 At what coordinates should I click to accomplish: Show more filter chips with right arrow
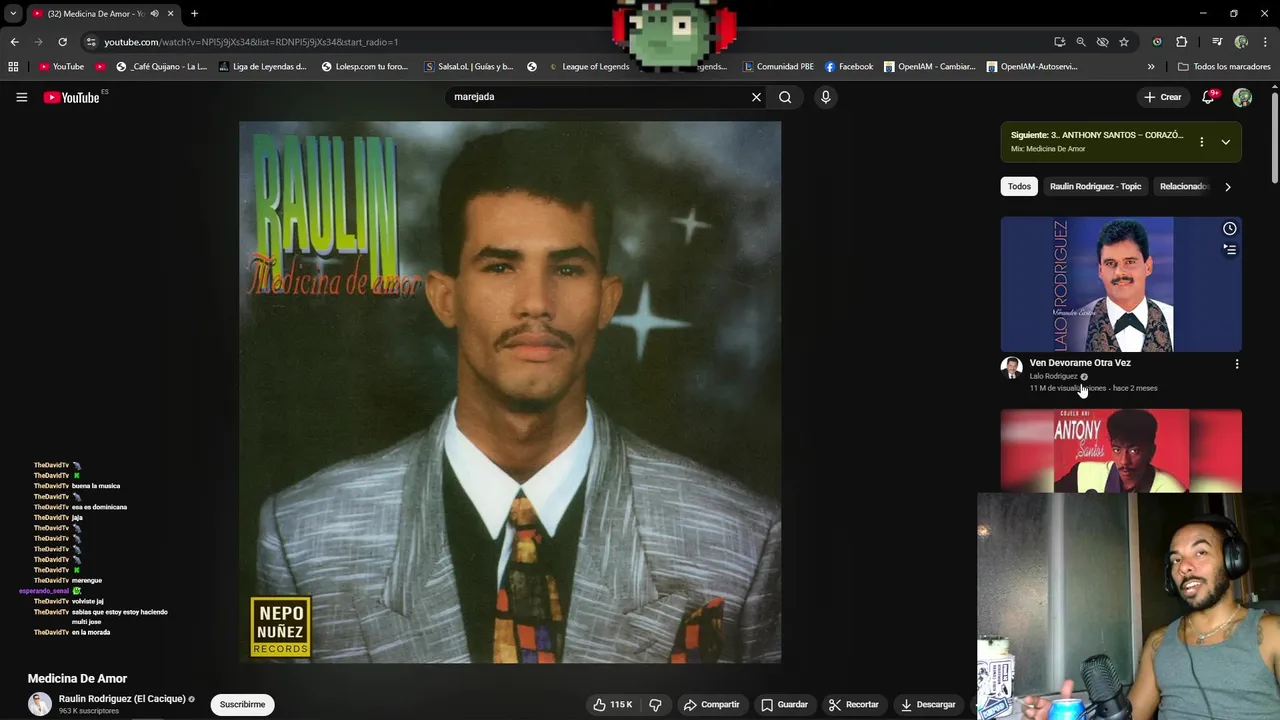pos(1227,186)
